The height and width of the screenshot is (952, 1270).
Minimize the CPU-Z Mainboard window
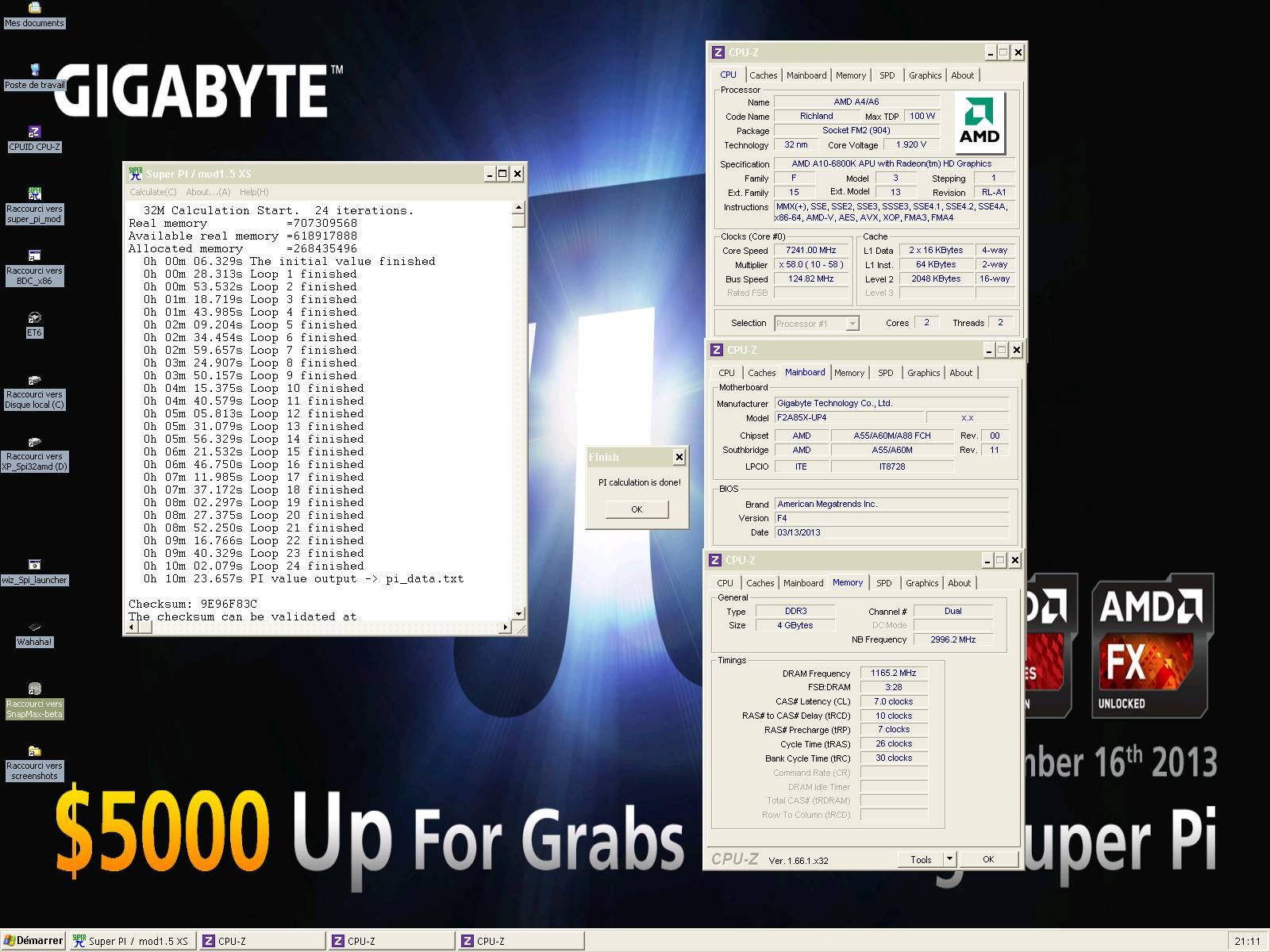(x=989, y=350)
